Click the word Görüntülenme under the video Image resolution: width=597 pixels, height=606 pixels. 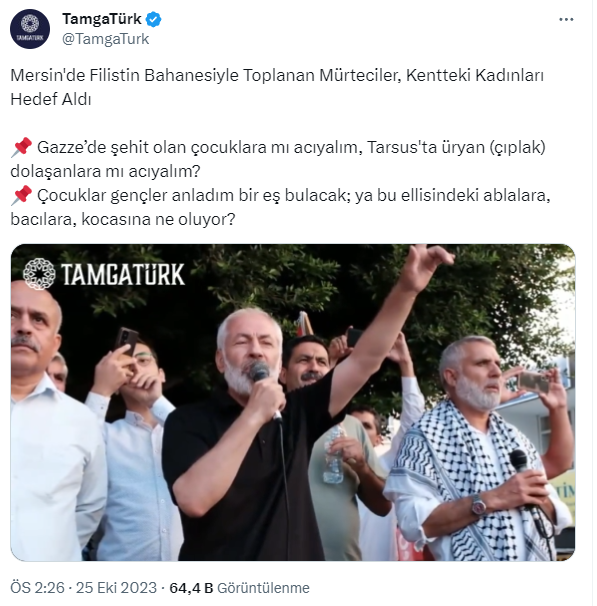pos(263,588)
